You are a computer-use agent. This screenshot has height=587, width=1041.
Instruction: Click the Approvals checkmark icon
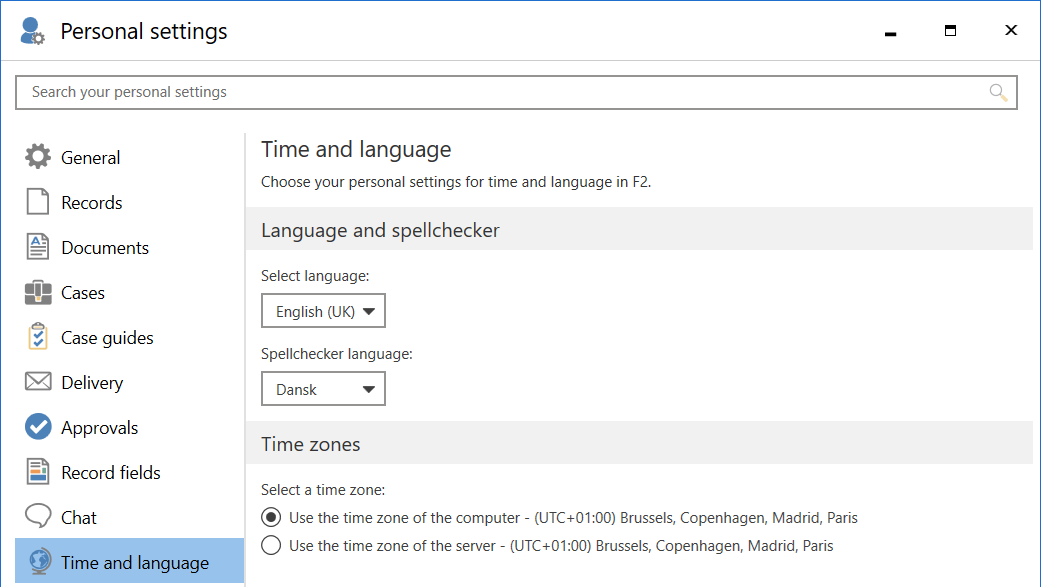click(x=38, y=427)
